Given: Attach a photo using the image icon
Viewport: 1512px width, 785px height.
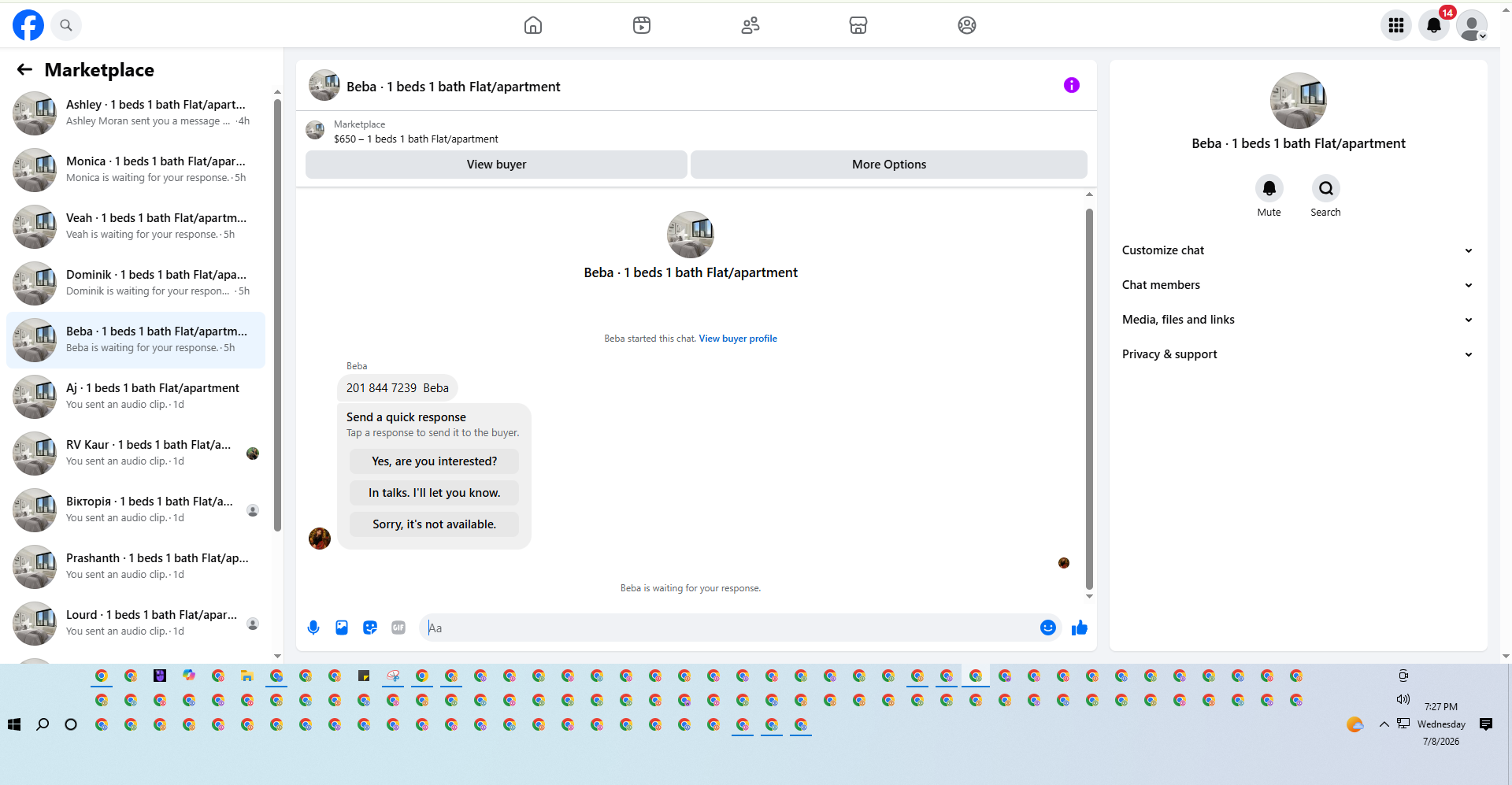Looking at the screenshot, I should click(x=342, y=628).
